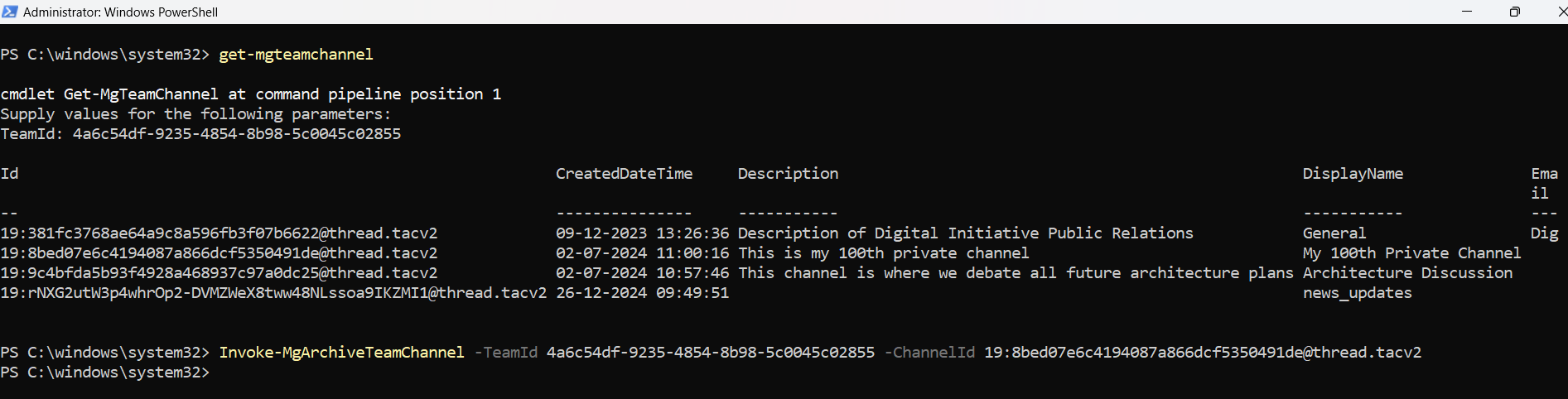Click the Id column header
The height and width of the screenshot is (399, 1568).
pos(10,174)
